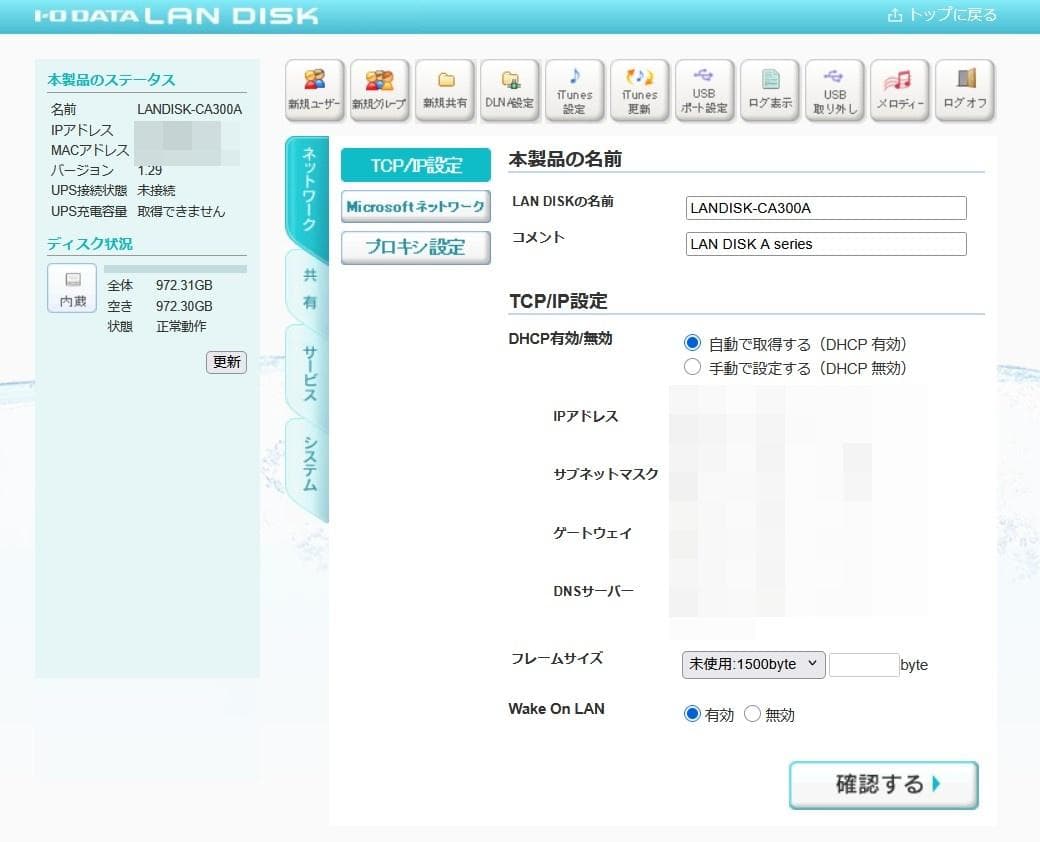The width and height of the screenshot is (1040, 842).
Task: Click the 内蔵 internal disk icon
Action: [x=72, y=288]
